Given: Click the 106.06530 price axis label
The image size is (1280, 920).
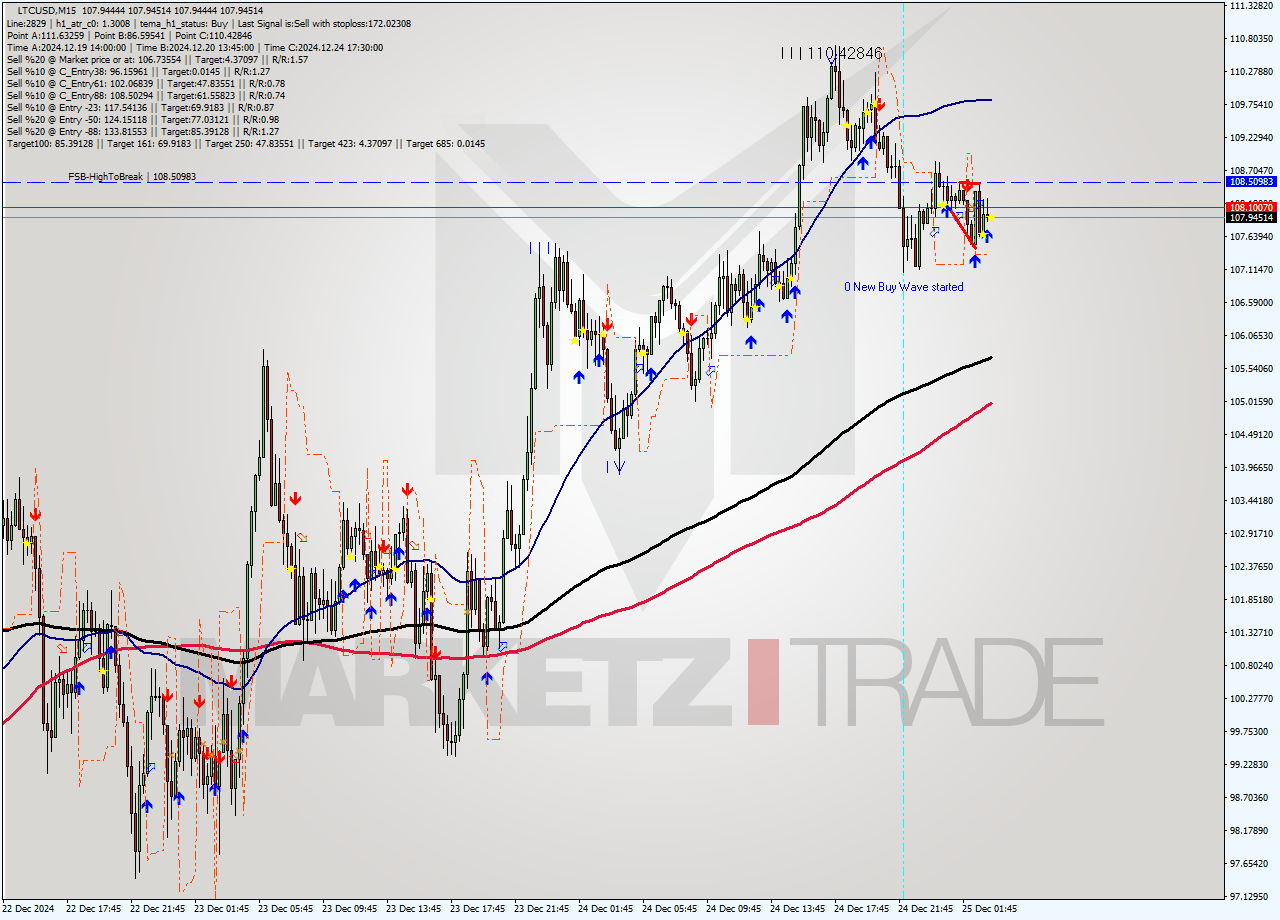Looking at the screenshot, I should tap(1251, 335).
